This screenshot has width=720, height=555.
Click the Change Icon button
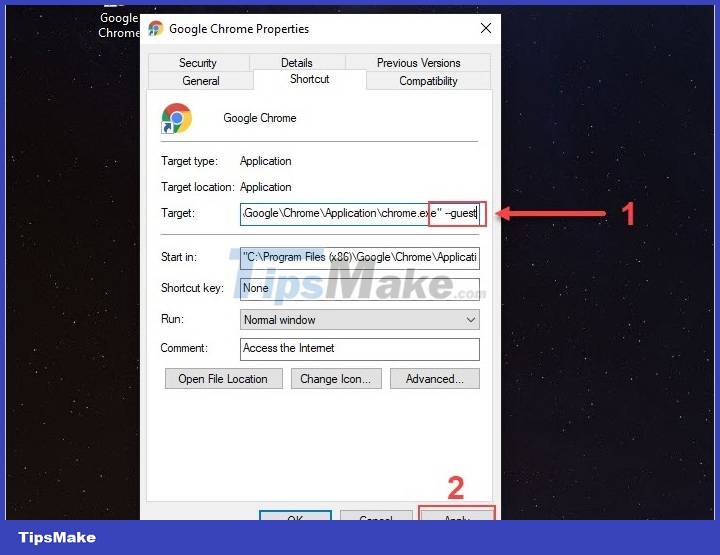(336, 379)
